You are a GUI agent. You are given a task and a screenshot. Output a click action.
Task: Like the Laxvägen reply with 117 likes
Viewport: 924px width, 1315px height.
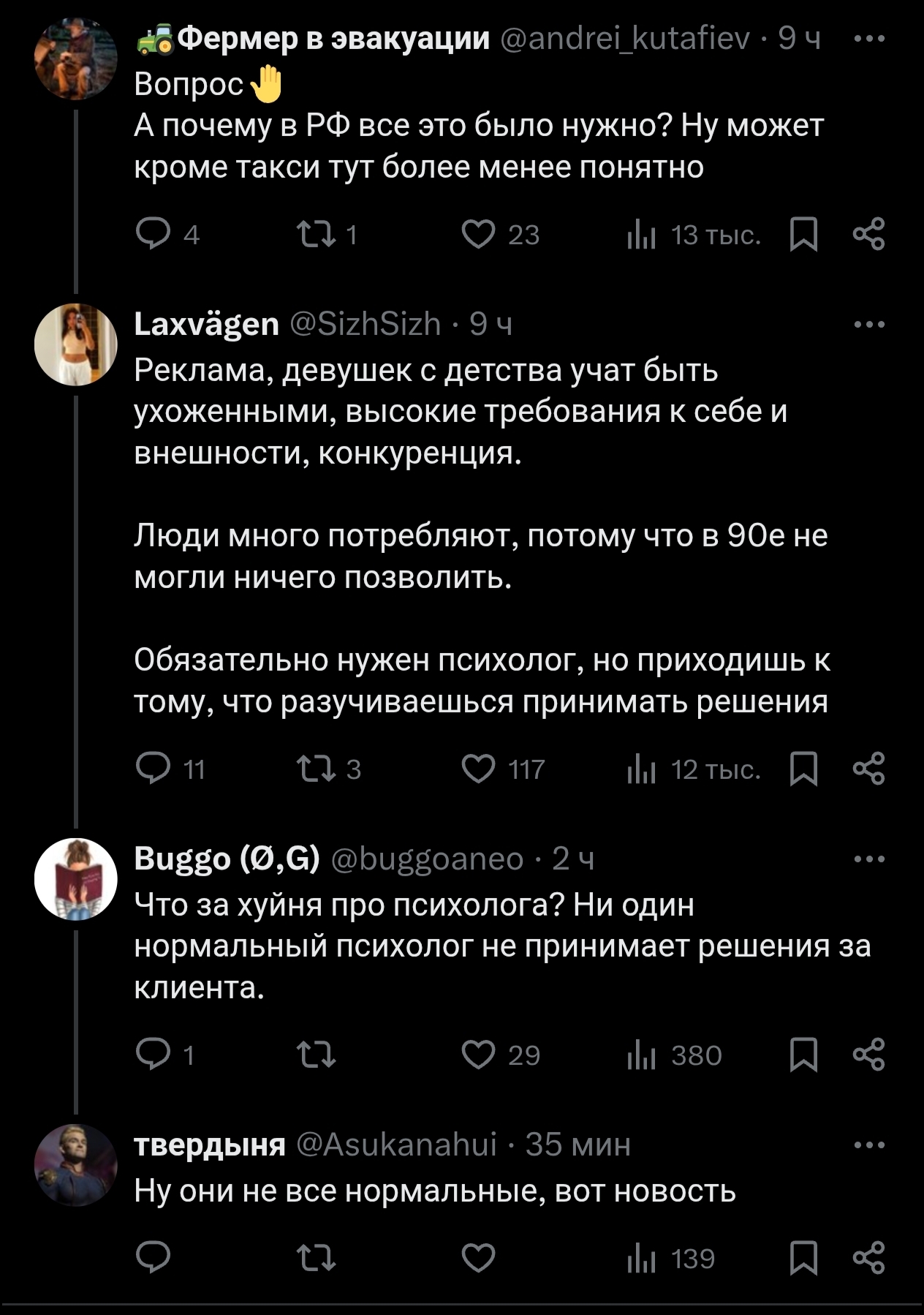480,769
